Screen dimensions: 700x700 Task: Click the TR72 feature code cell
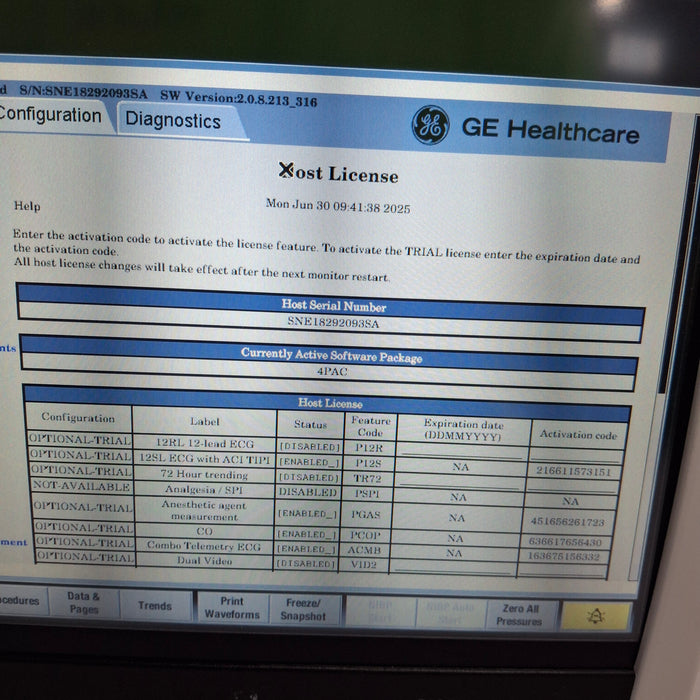[367, 479]
